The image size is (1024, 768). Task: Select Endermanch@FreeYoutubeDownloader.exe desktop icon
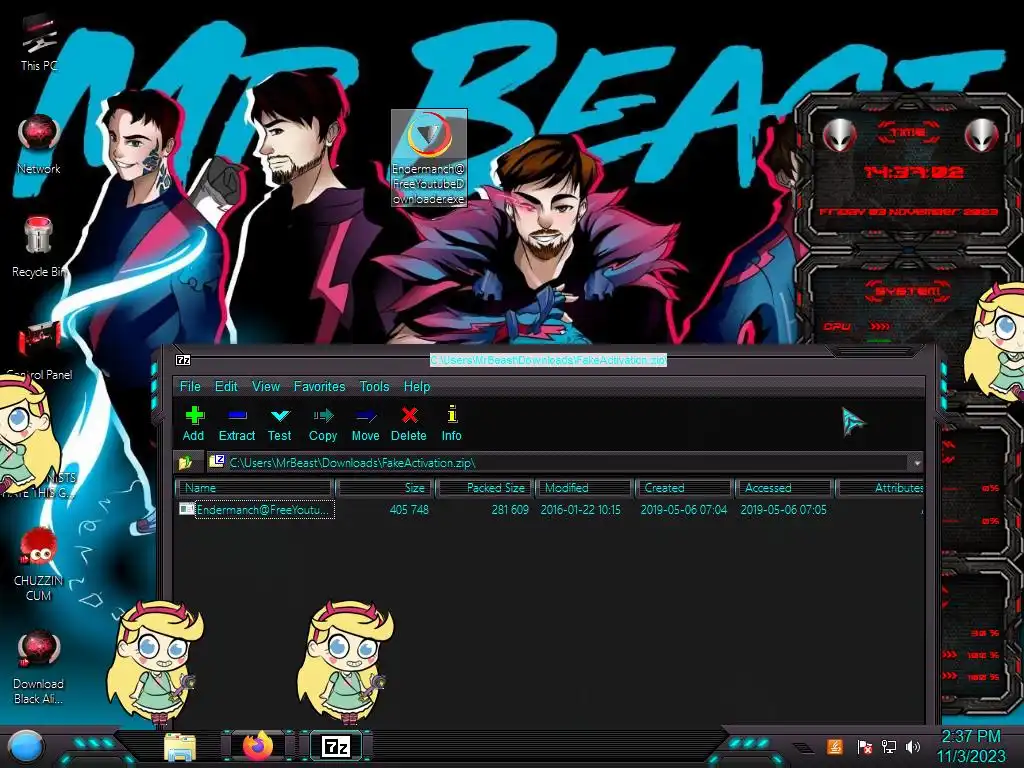[429, 157]
